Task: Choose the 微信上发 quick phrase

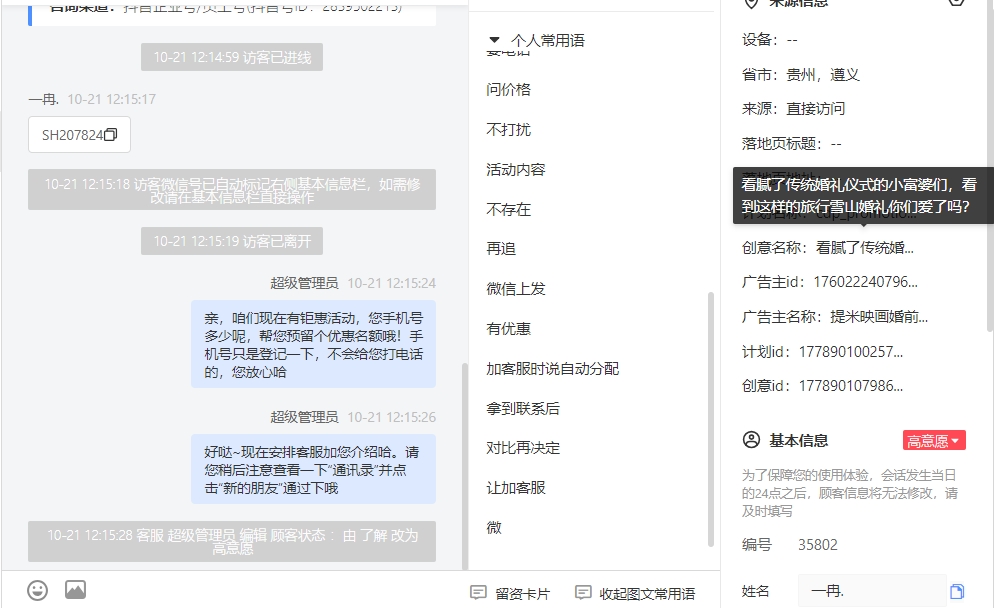Action: pos(516,288)
